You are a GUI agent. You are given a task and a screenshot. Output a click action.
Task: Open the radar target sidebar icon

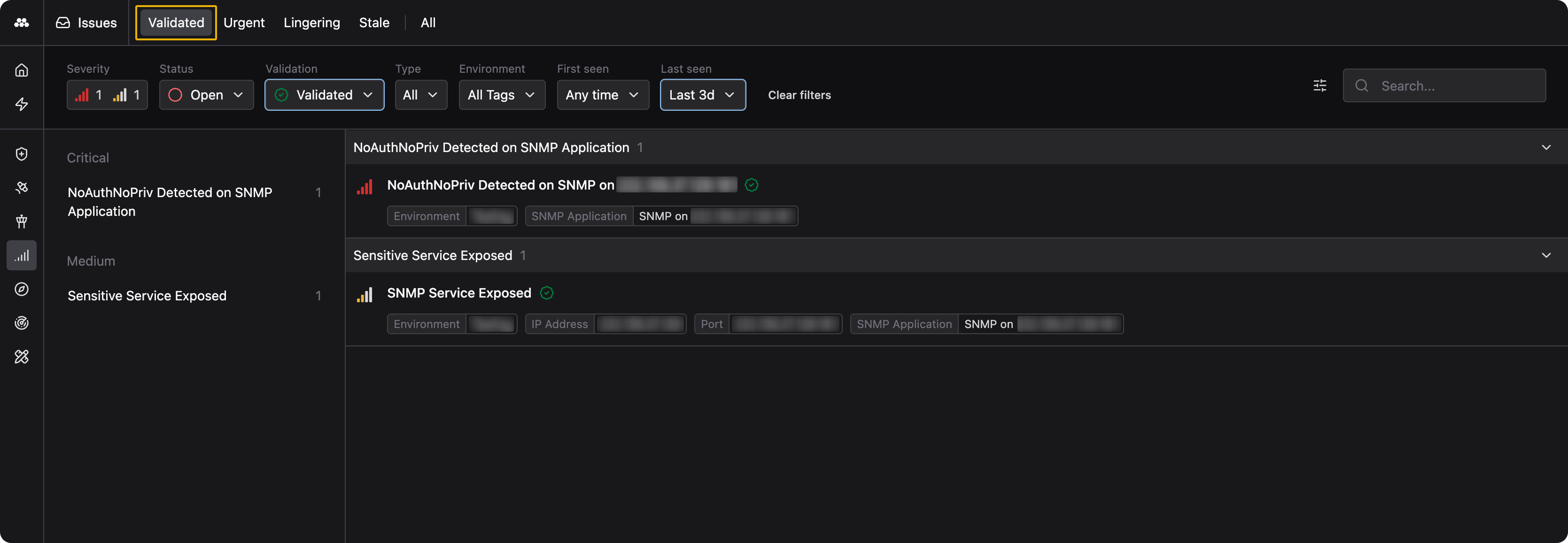point(21,323)
